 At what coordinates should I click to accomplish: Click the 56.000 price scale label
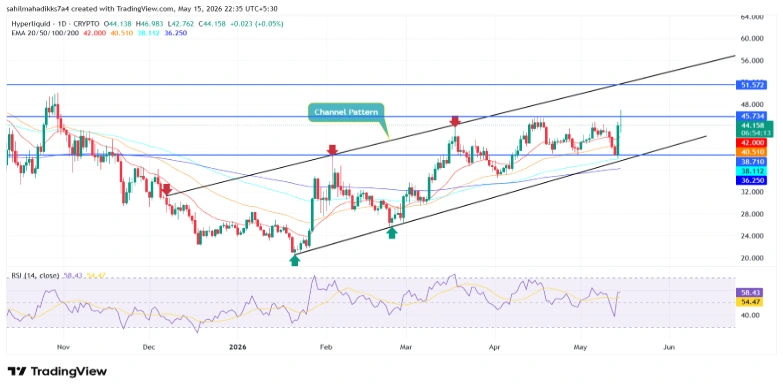click(752, 60)
